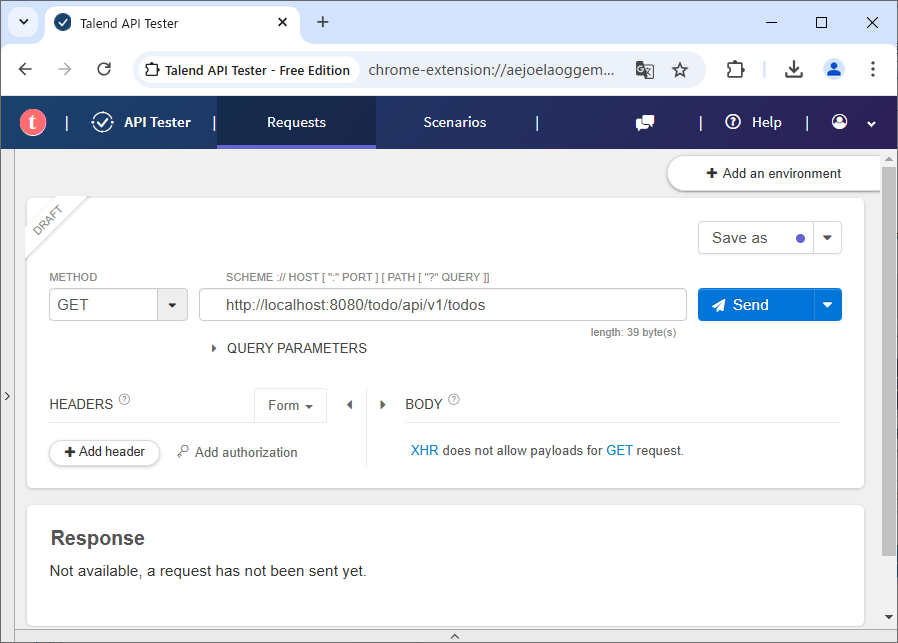
Task: Open the Help menu
Action: click(754, 122)
